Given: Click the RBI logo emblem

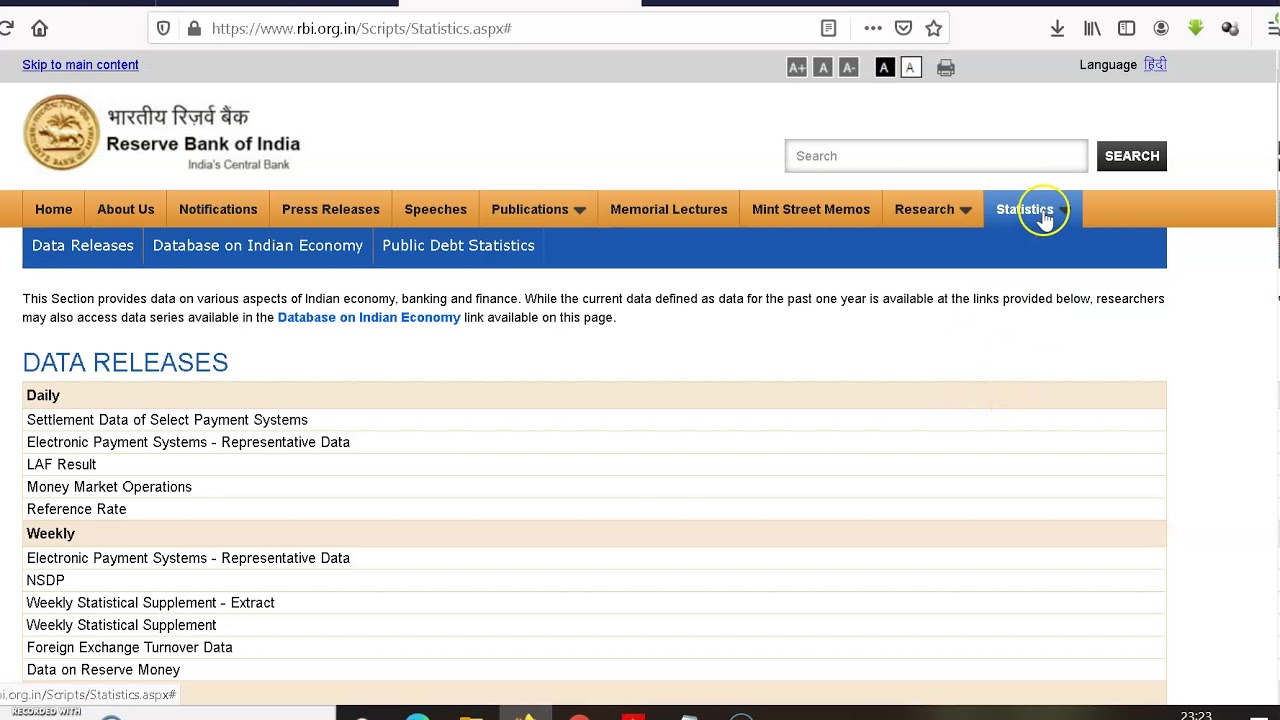Looking at the screenshot, I should (x=62, y=132).
